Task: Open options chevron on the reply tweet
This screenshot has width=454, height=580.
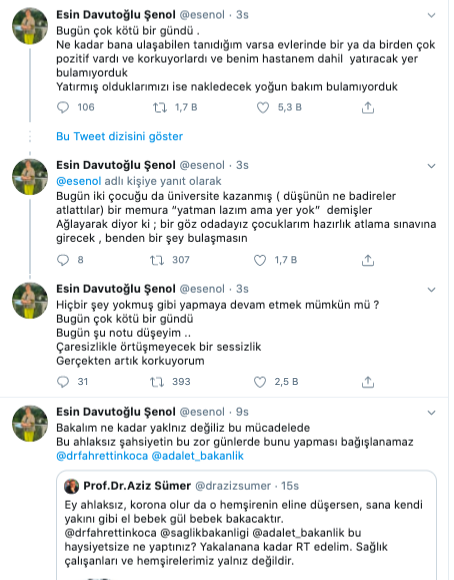Action: tap(431, 166)
